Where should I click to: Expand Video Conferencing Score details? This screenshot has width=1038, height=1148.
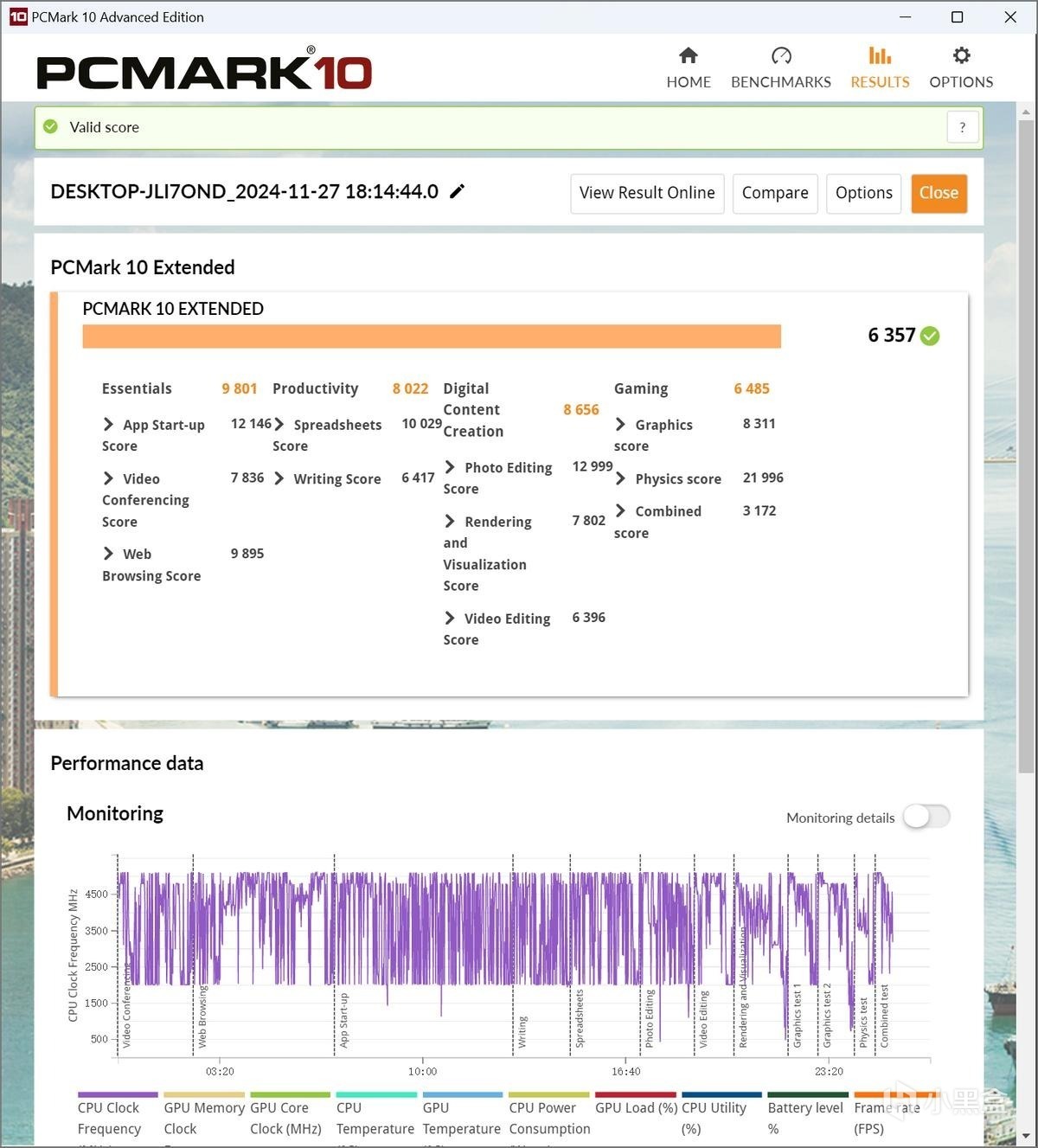coord(108,478)
